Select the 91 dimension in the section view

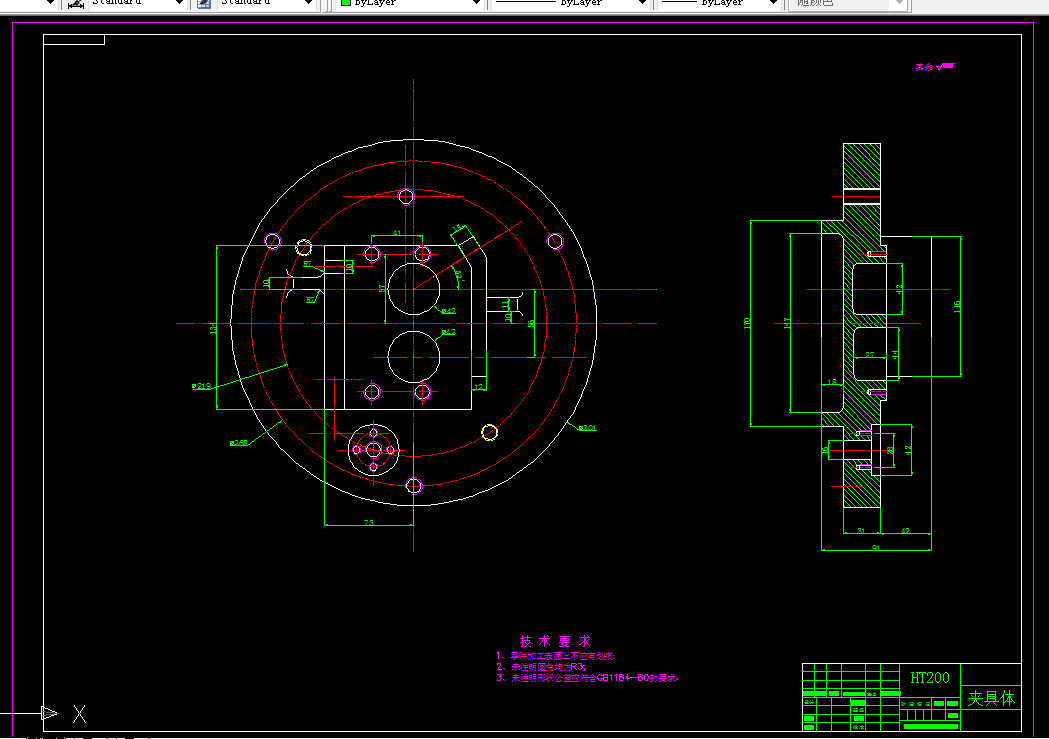[x=876, y=548]
